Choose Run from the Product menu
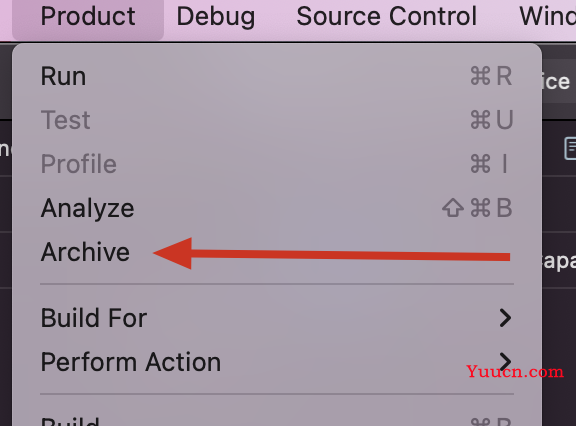Image resolution: width=576 pixels, height=426 pixels. click(x=277, y=76)
